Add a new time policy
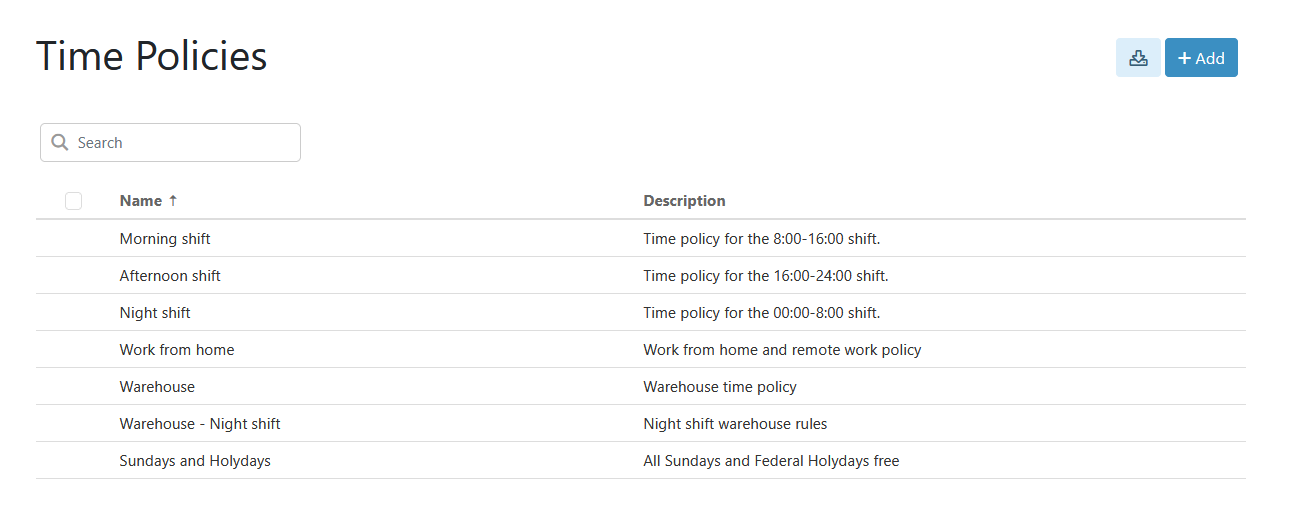The height and width of the screenshot is (511, 1291). point(1201,58)
